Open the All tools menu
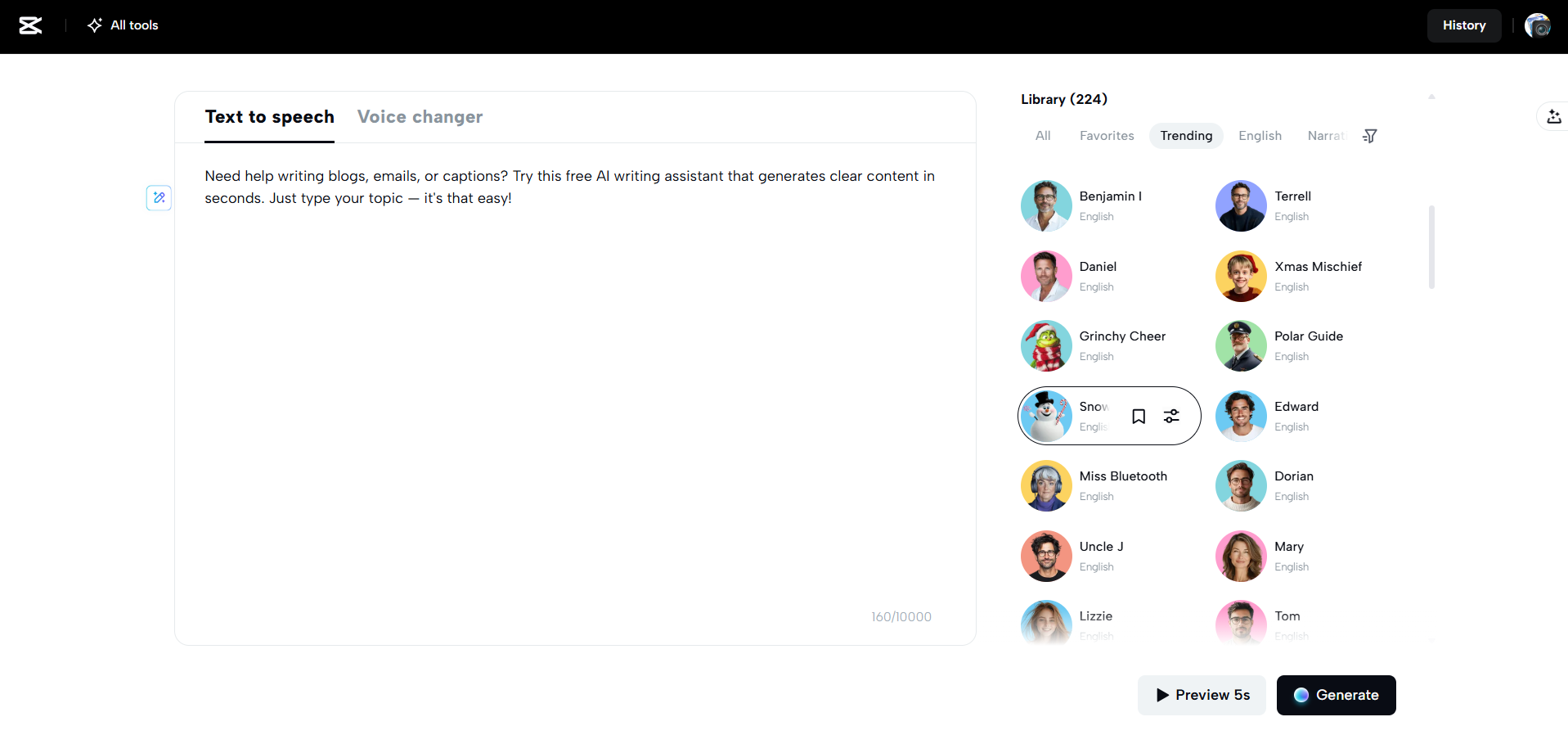The height and width of the screenshot is (744, 1568). coord(123,25)
